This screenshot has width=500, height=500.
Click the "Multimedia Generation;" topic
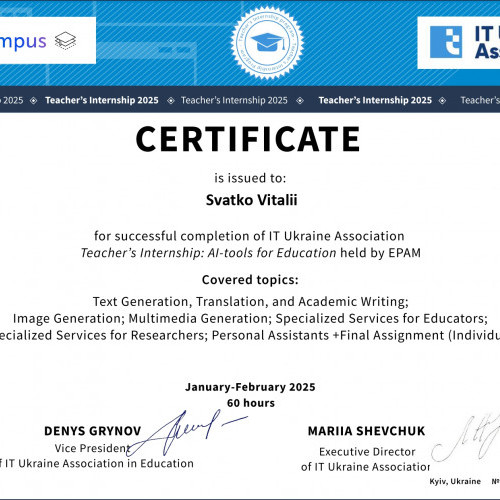point(200,319)
